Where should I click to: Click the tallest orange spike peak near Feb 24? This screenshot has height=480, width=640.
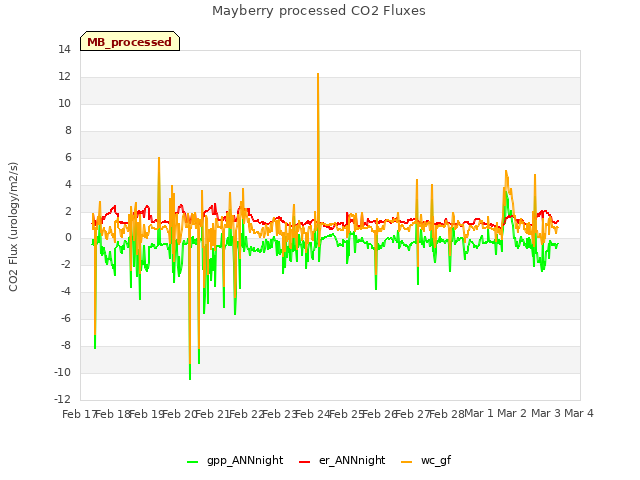tap(318, 74)
